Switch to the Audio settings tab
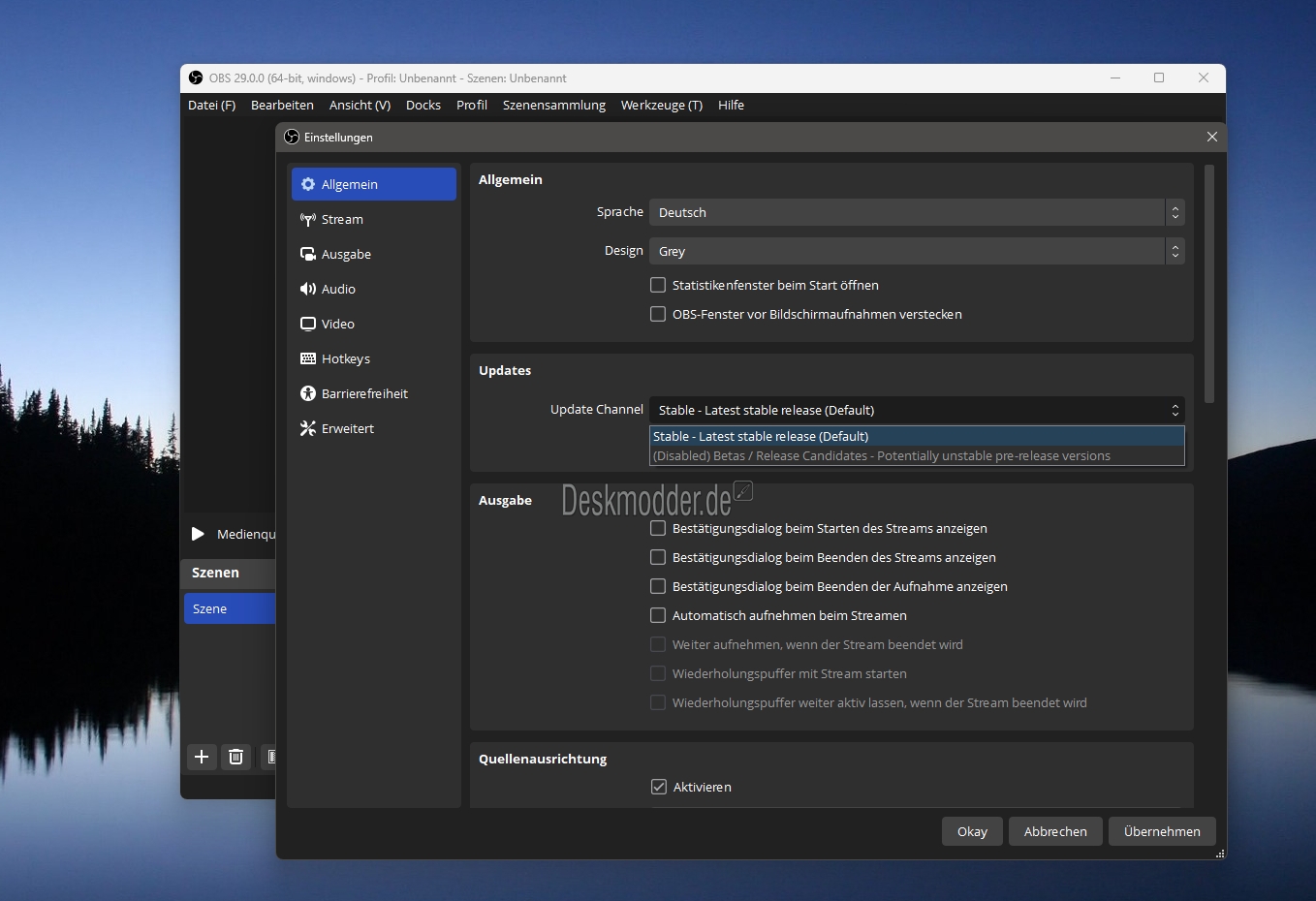1316x901 pixels. point(374,289)
